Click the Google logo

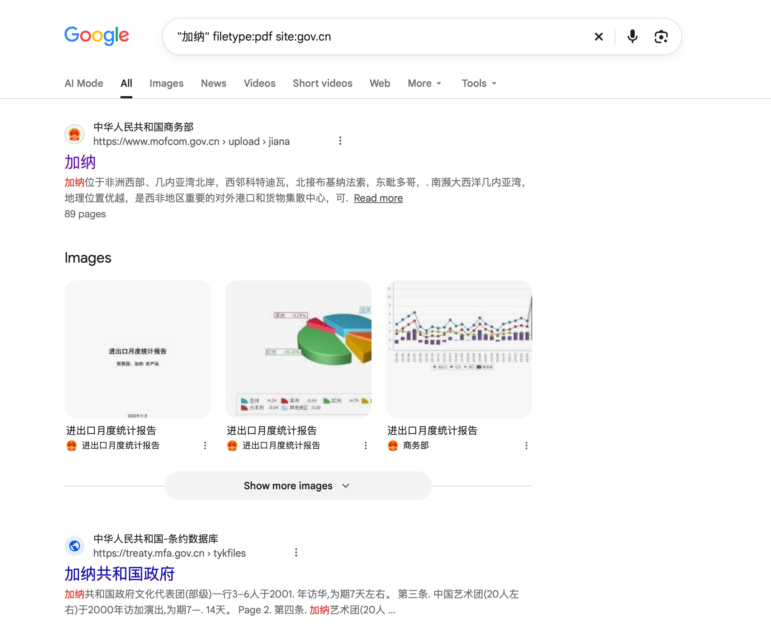[x=97, y=36]
